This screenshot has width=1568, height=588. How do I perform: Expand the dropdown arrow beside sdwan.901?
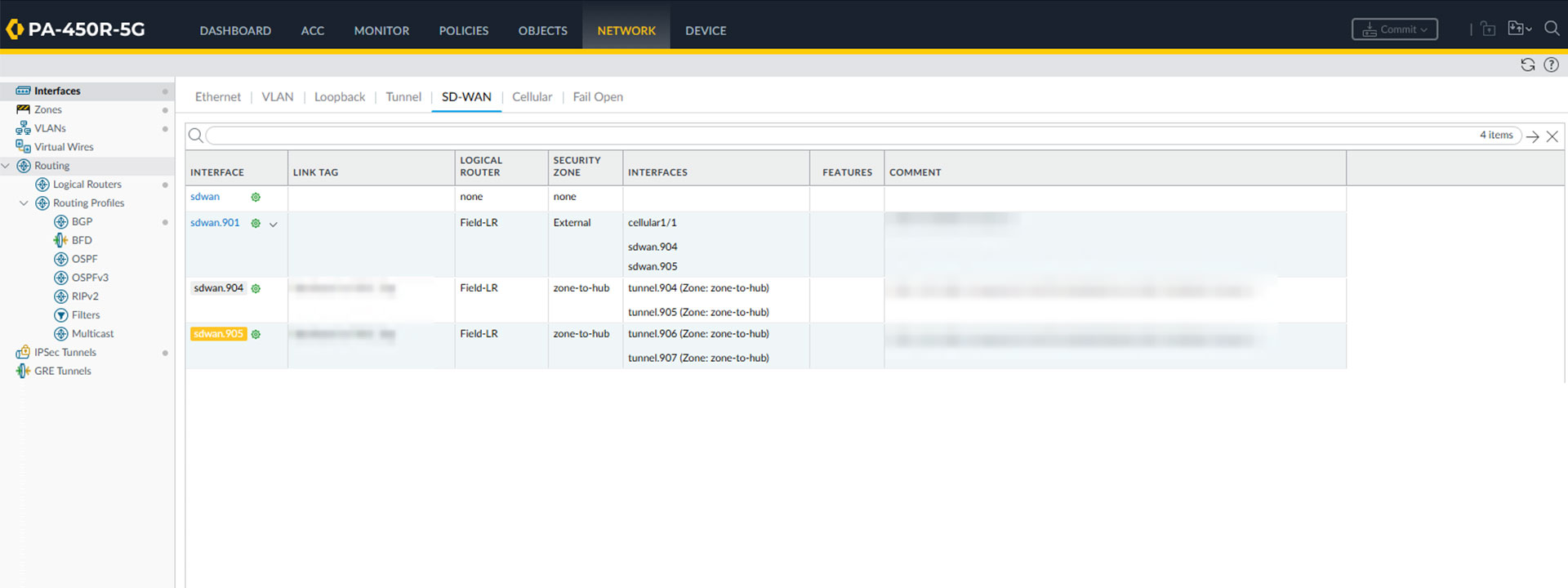coord(274,224)
